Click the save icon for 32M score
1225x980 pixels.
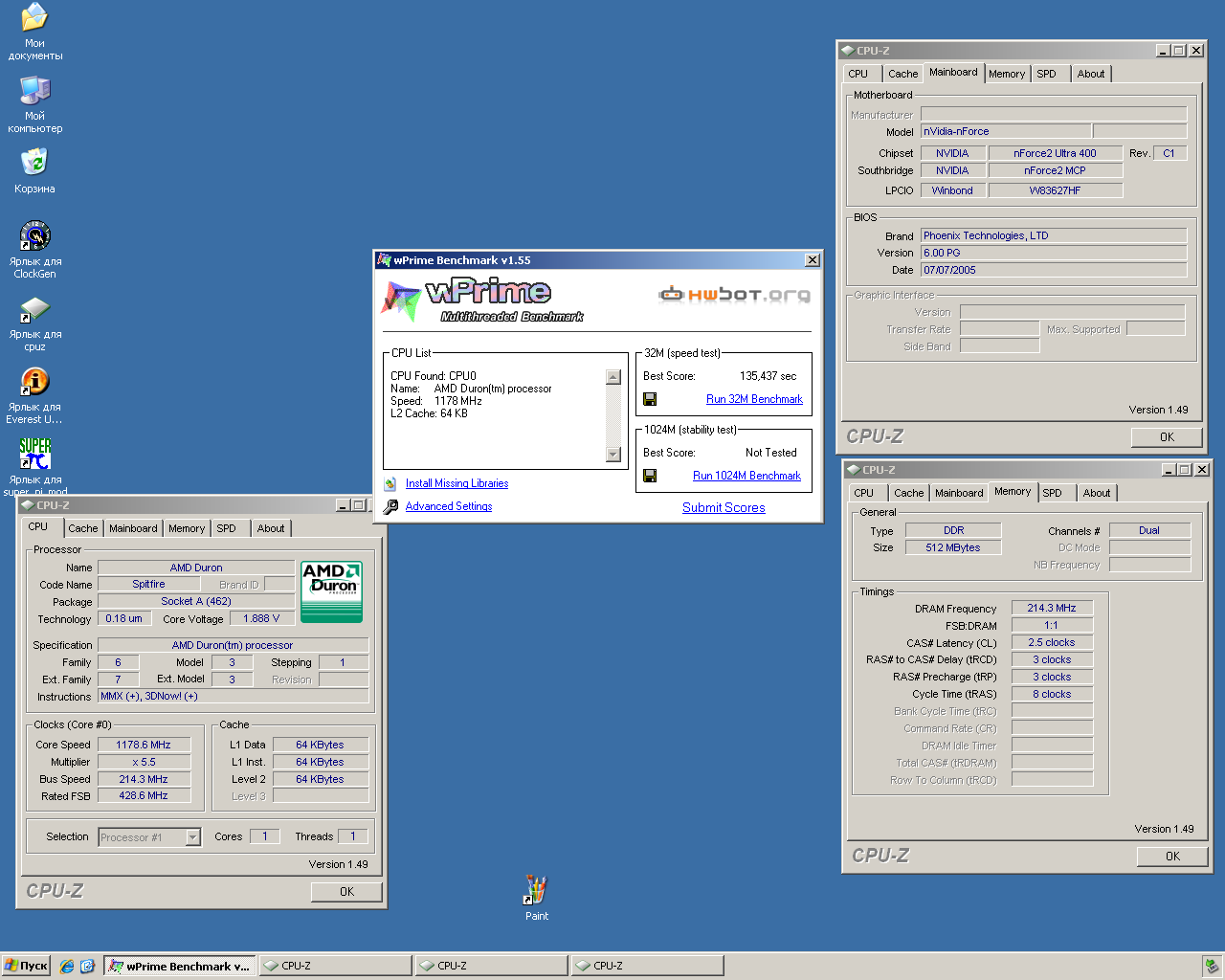650,399
